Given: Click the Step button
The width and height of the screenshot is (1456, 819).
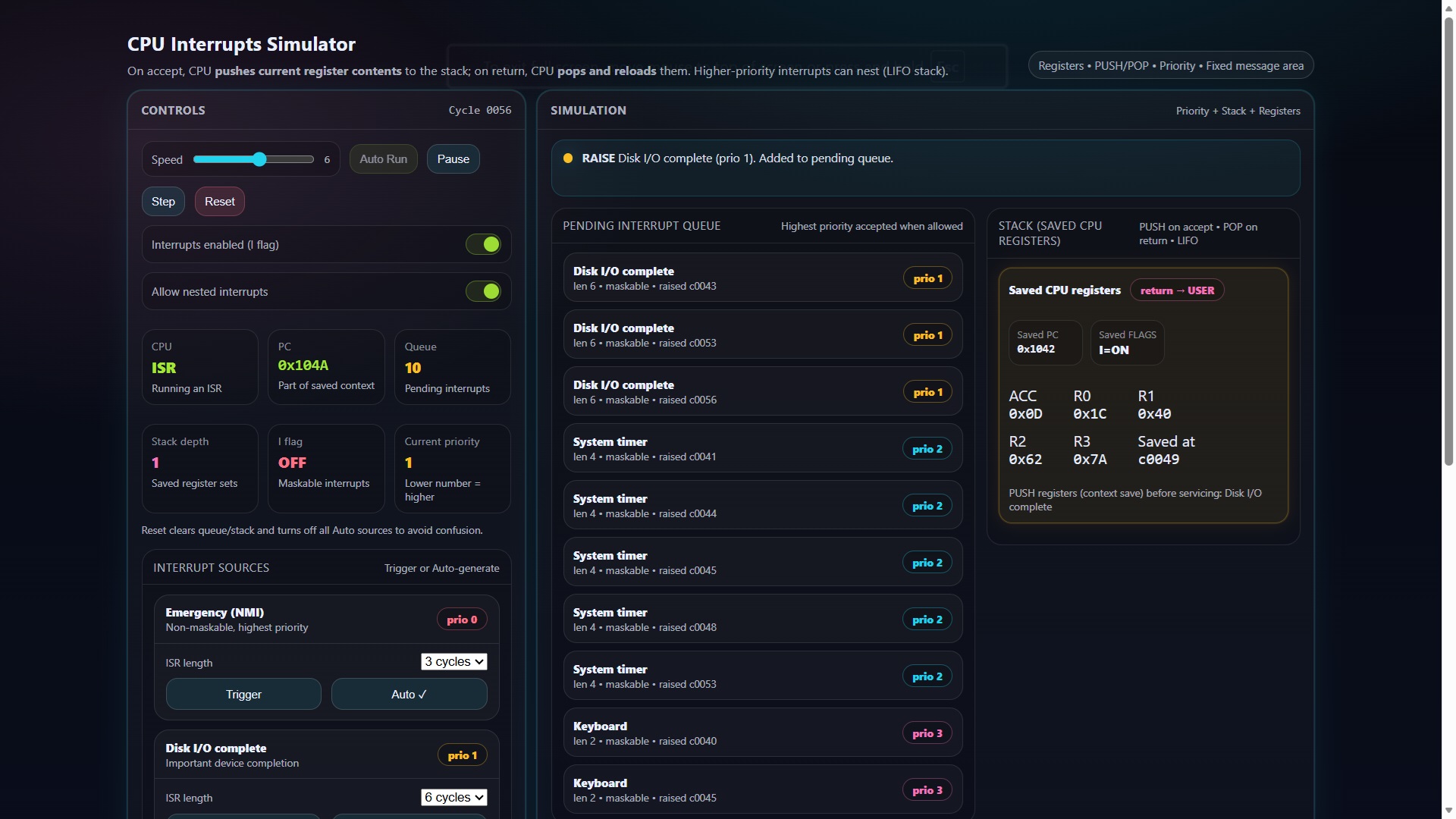Looking at the screenshot, I should 163,202.
